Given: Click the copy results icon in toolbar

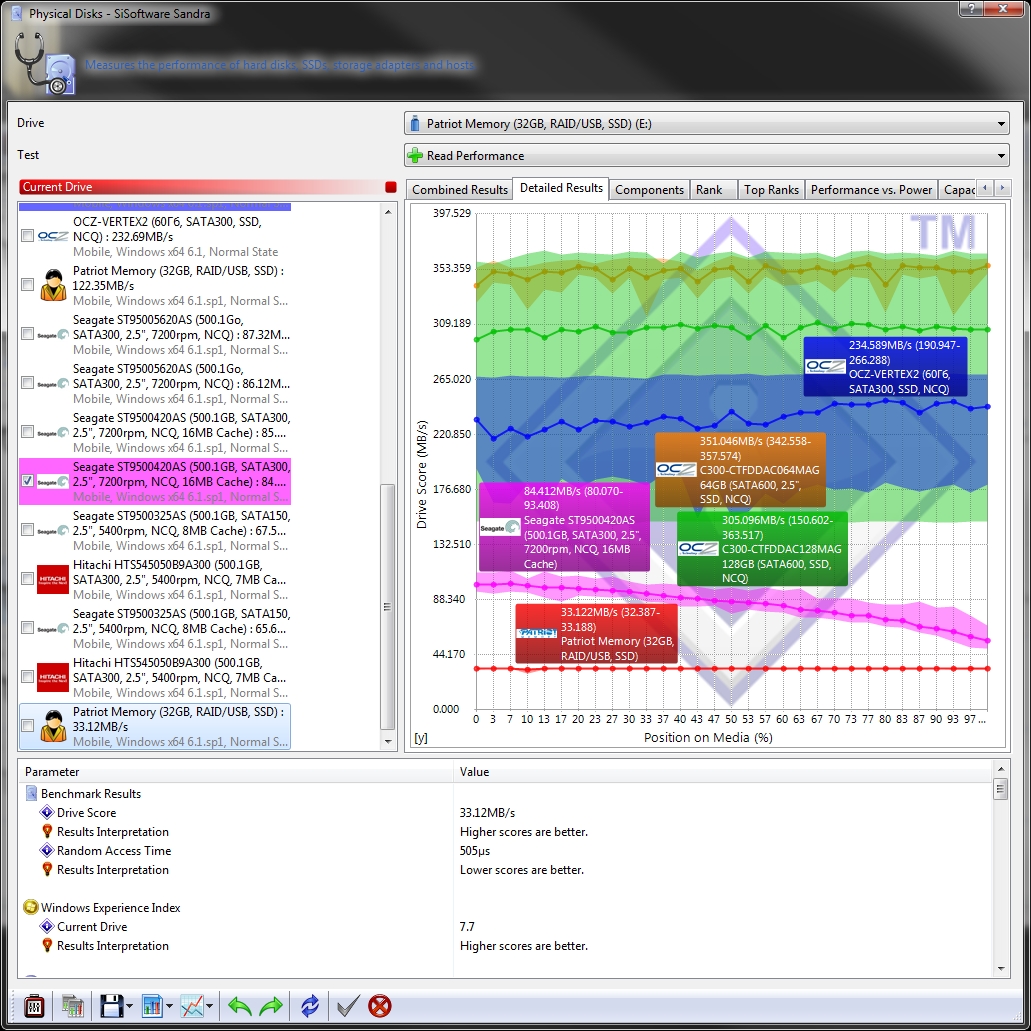Looking at the screenshot, I should [x=72, y=1006].
